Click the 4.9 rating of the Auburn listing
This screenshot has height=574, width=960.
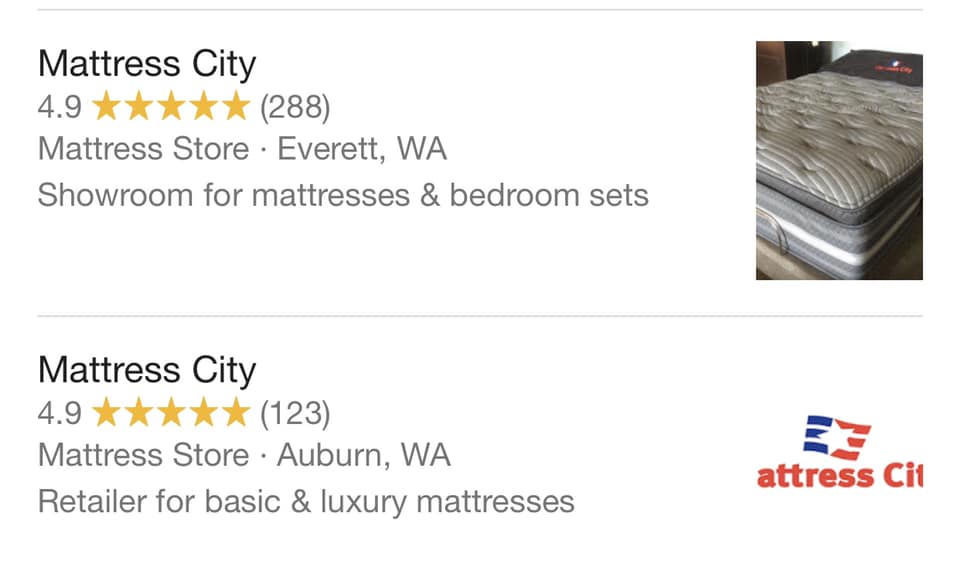pyautogui.click(x=59, y=414)
